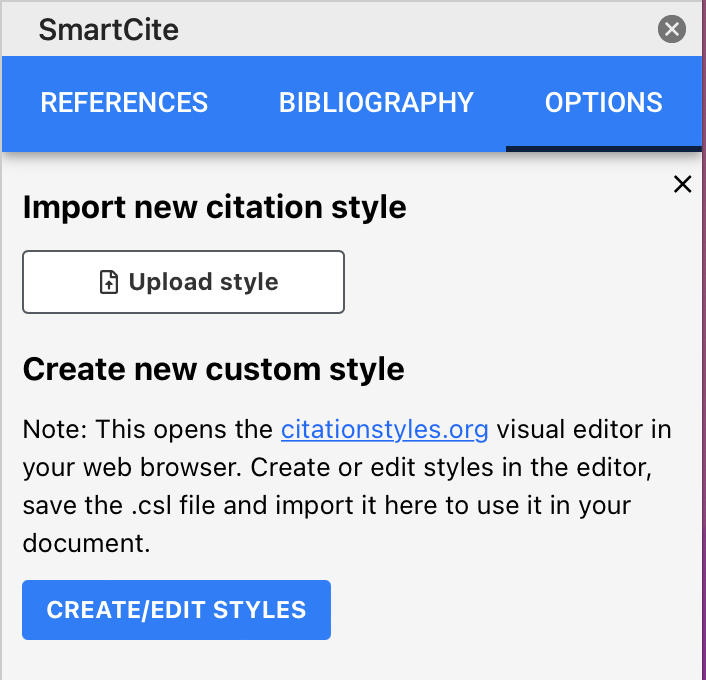Screen dimensions: 706x680
Task: Switch to the REFERENCES tab
Action: (x=124, y=103)
